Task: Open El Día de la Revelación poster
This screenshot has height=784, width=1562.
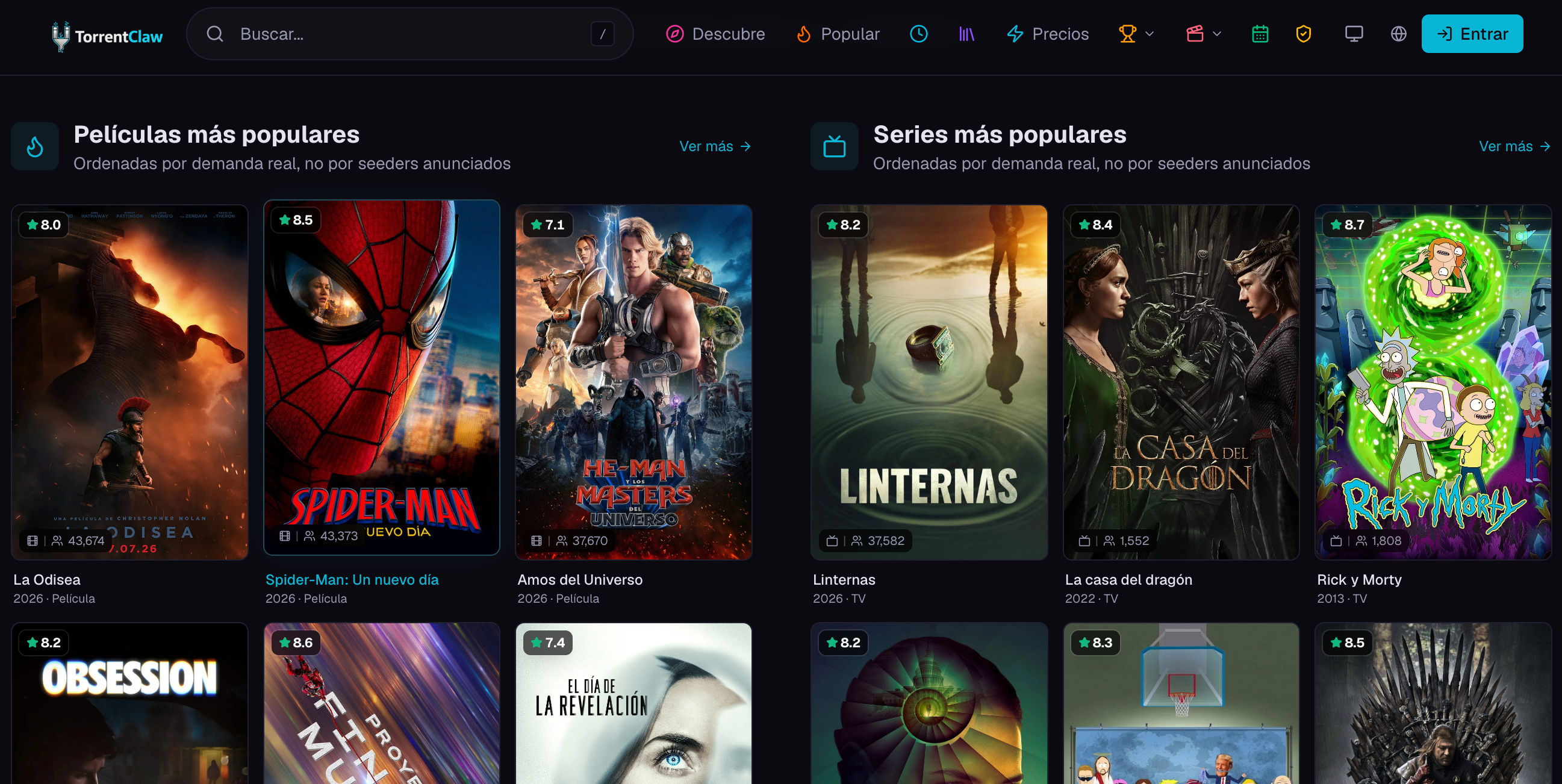Action: pyautogui.click(x=633, y=703)
